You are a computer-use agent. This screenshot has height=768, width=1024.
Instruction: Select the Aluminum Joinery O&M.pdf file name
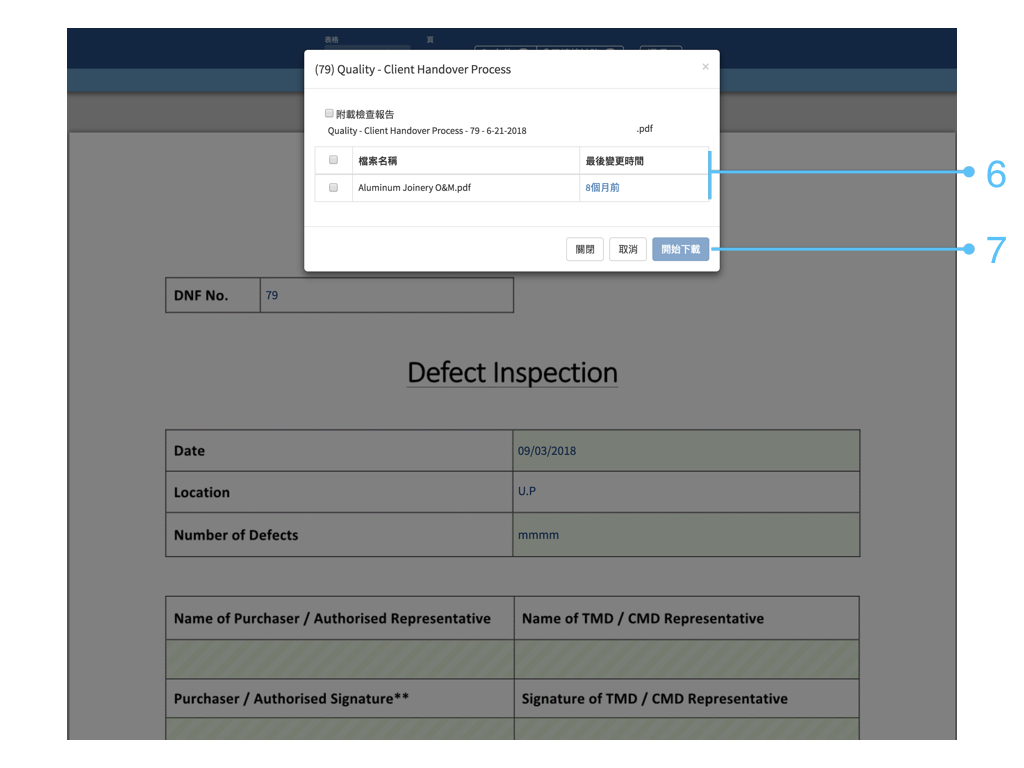pos(414,187)
